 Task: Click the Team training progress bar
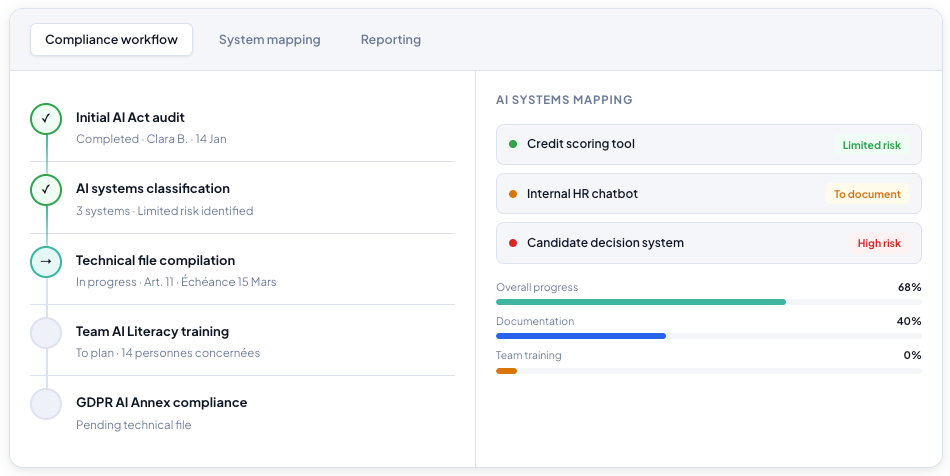point(708,370)
